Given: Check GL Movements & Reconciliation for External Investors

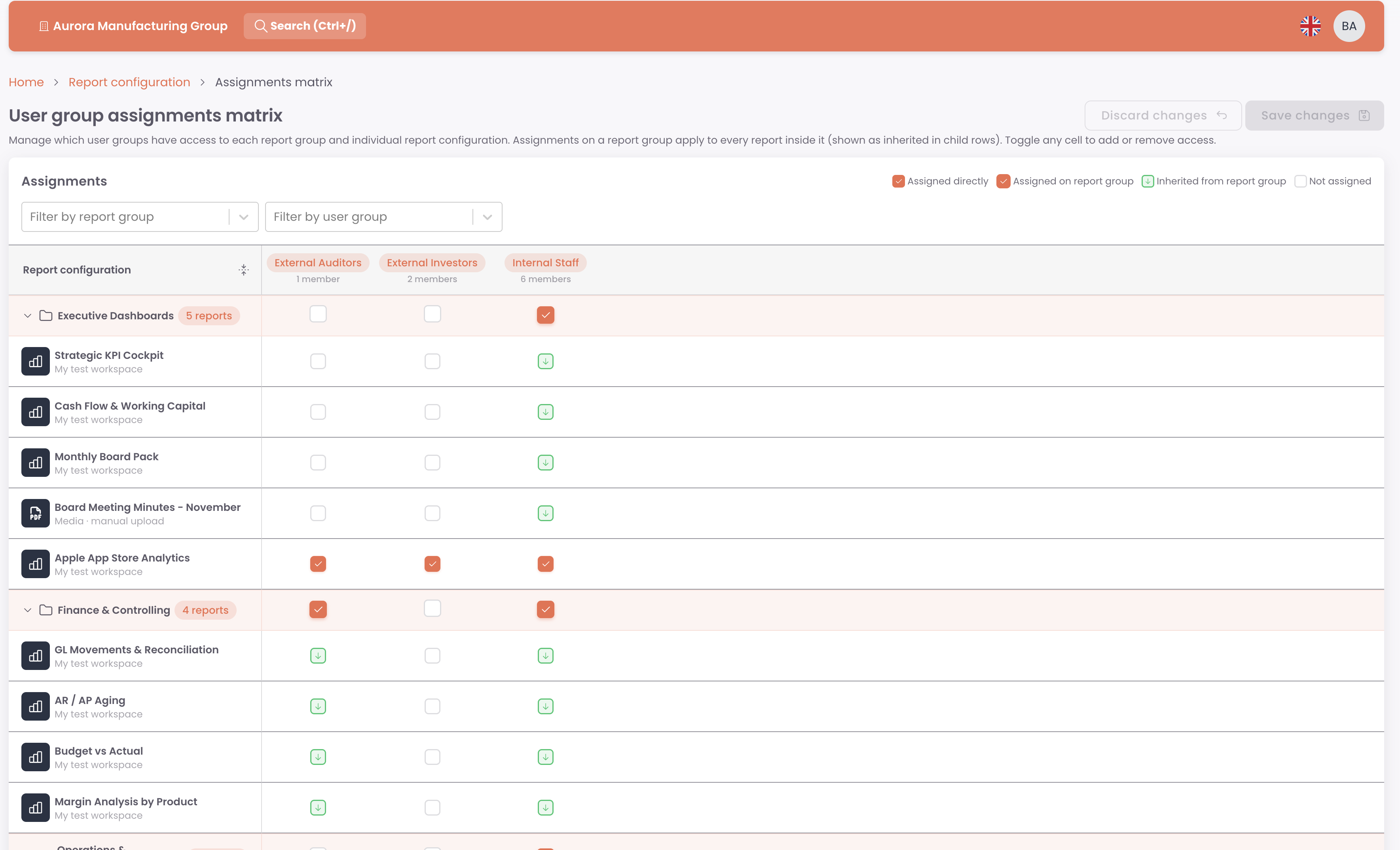Looking at the screenshot, I should [x=433, y=656].
